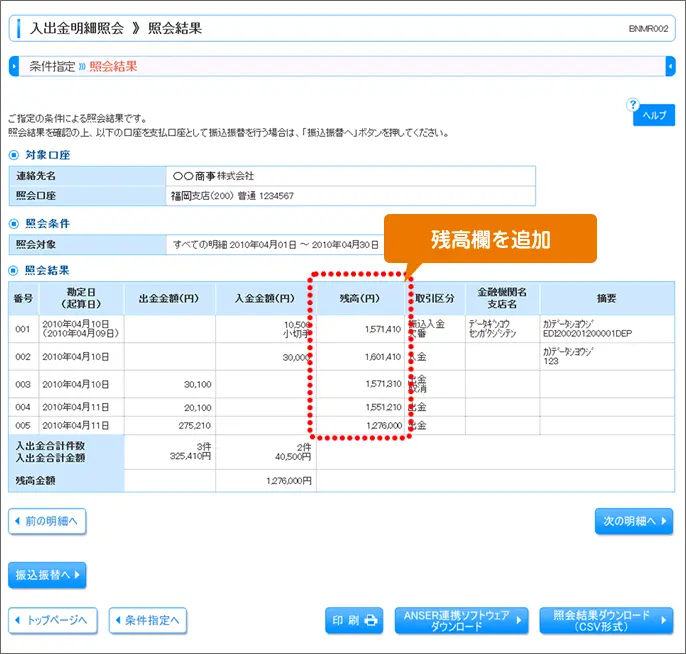The width and height of the screenshot is (686, 654).
Task: Click the 印刷 print button
Action: click(x=354, y=620)
